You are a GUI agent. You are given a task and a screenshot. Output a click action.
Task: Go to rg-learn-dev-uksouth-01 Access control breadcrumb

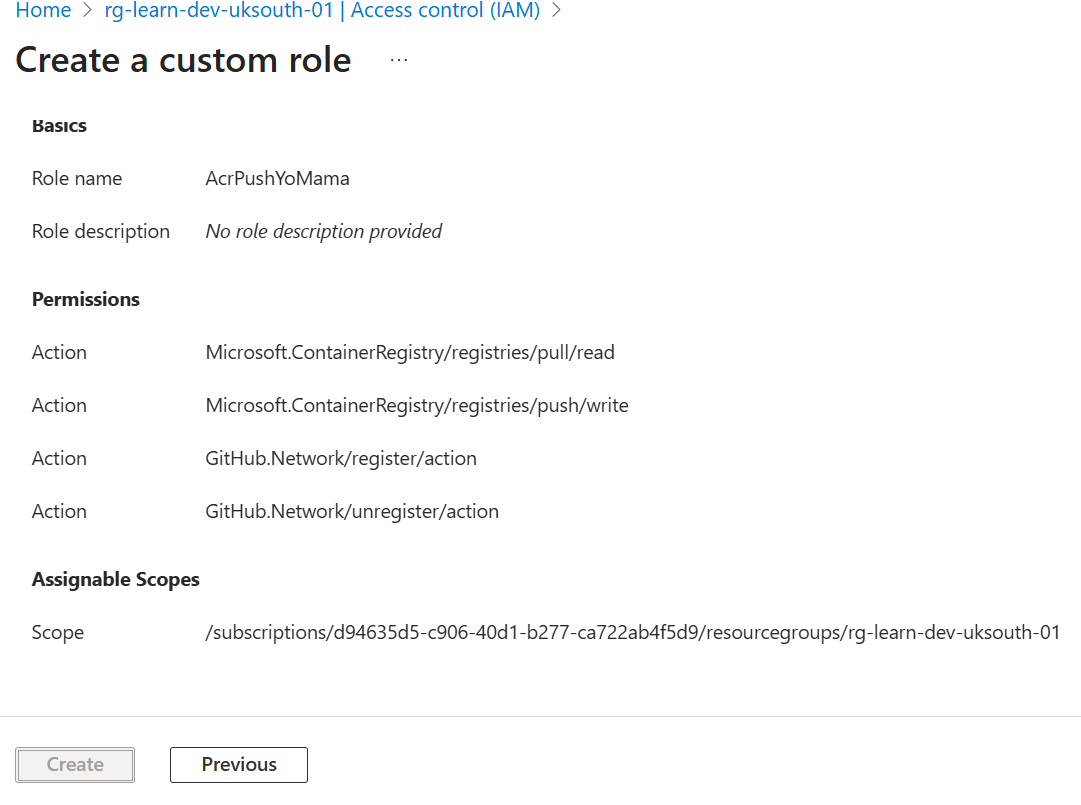click(x=322, y=11)
